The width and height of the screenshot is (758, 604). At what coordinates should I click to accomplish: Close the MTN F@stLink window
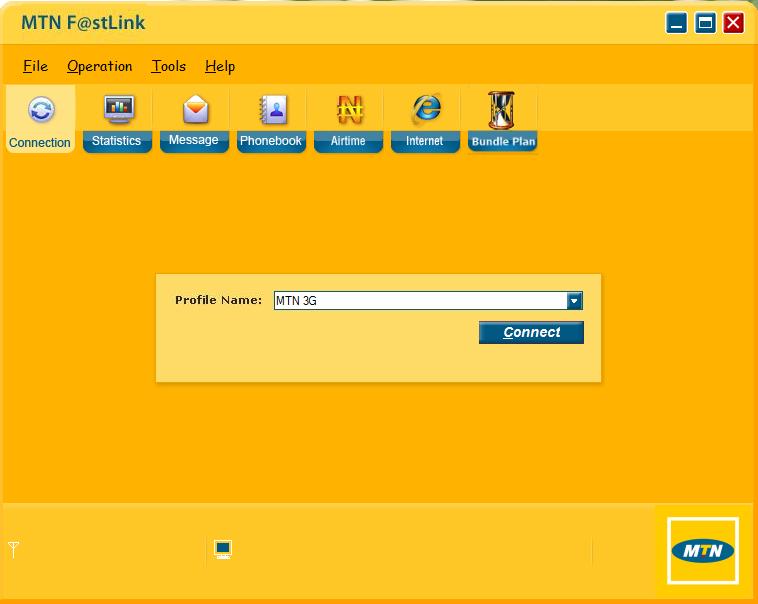pos(733,23)
